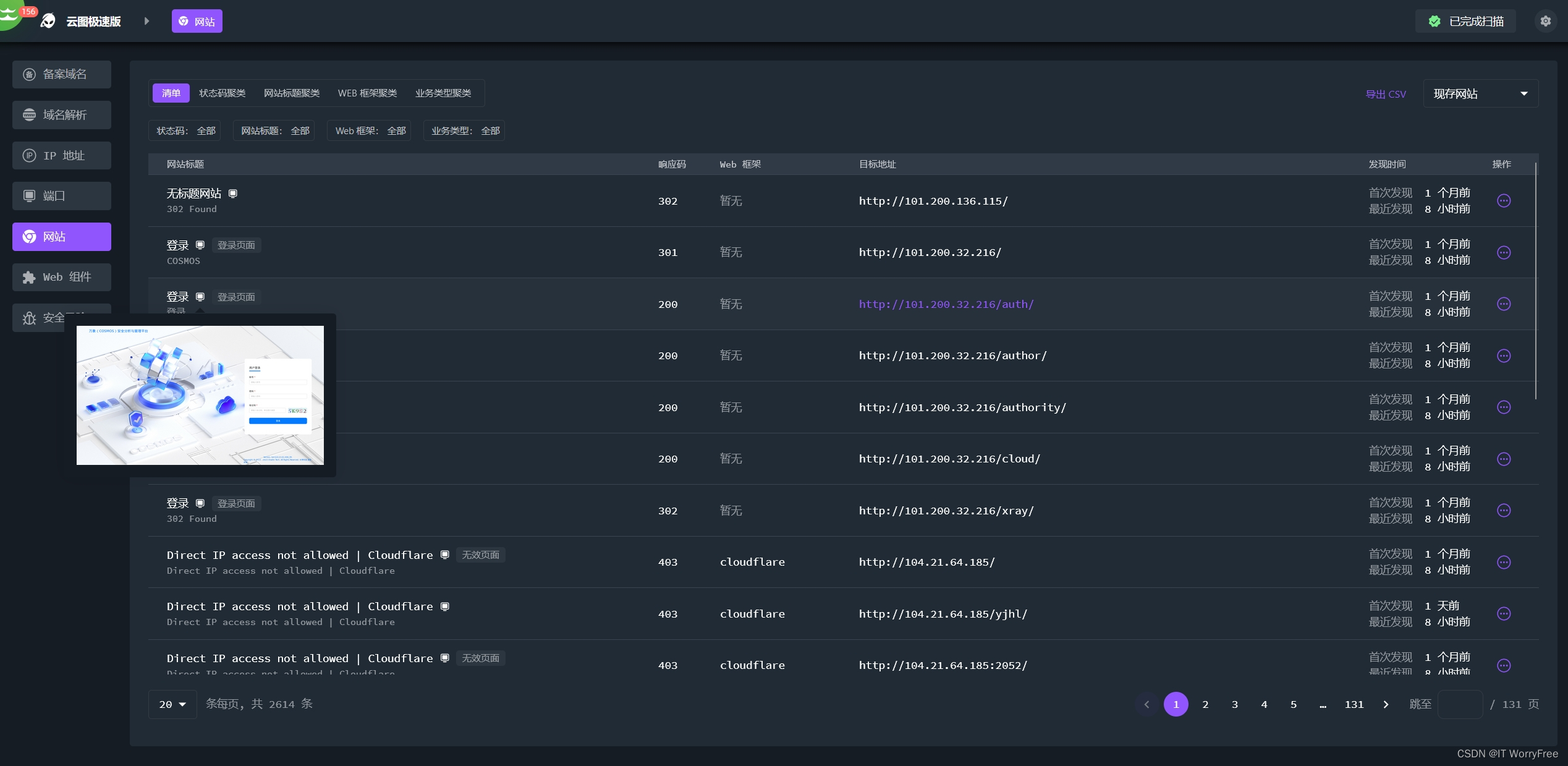Open link http://101.200.136.115/

[x=933, y=201]
